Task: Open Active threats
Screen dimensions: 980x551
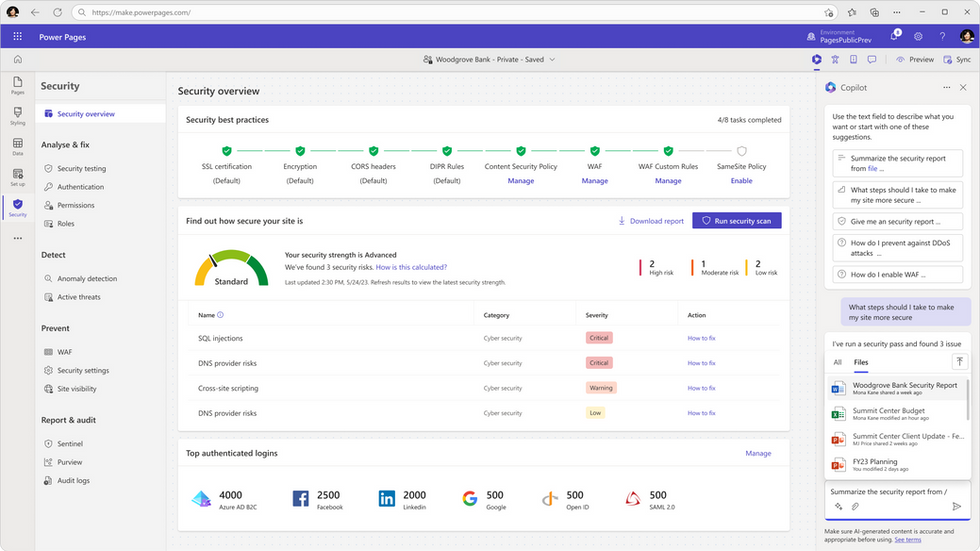Action: pyautogui.click(x=79, y=297)
